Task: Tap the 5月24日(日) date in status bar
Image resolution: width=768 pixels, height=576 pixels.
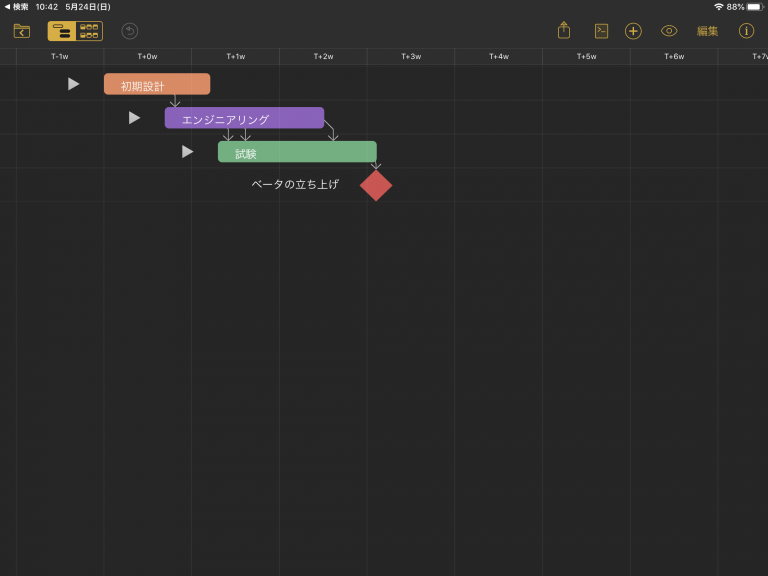Action: point(88,7)
